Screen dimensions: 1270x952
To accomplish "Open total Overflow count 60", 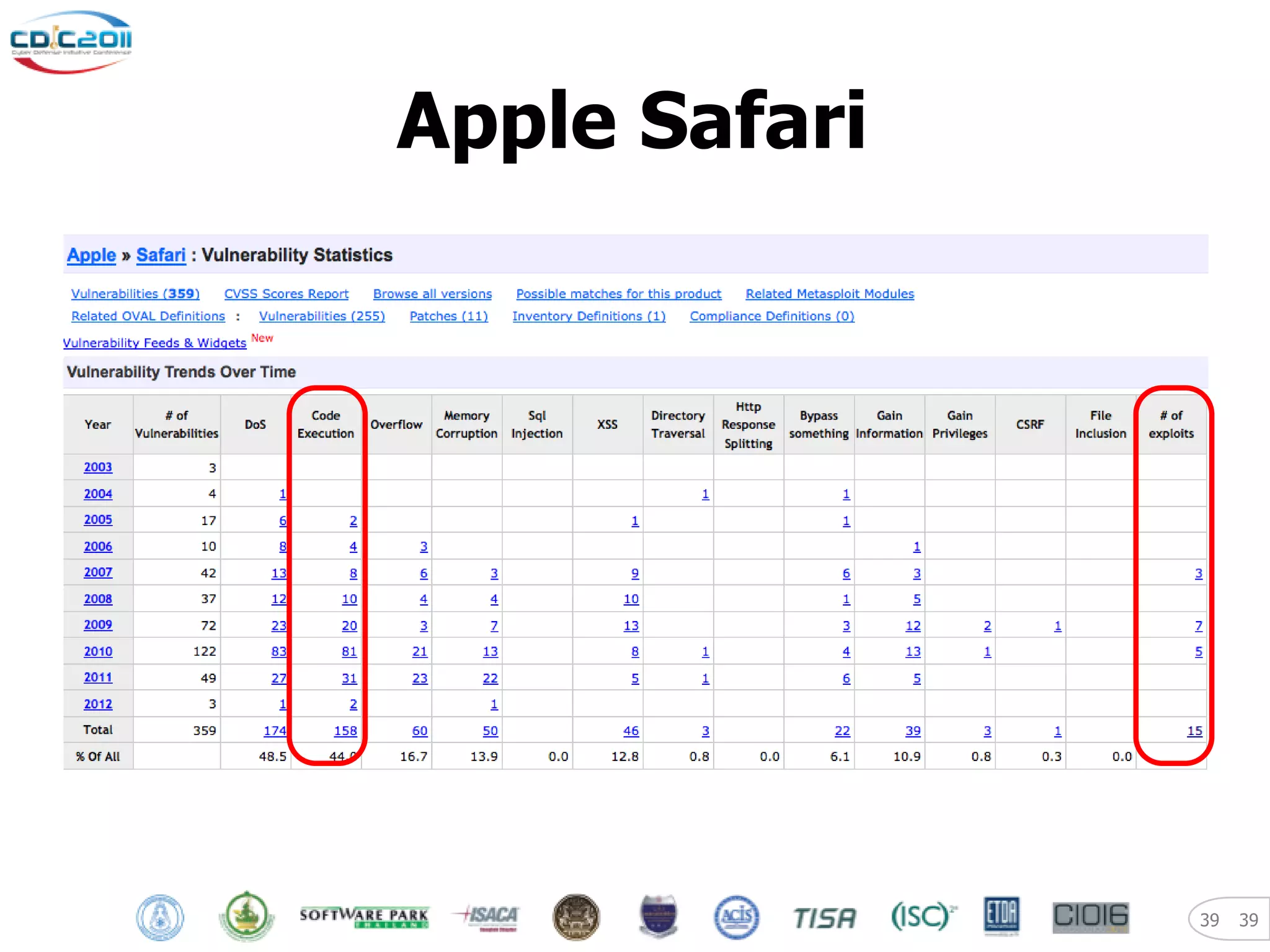I will 420,731.
